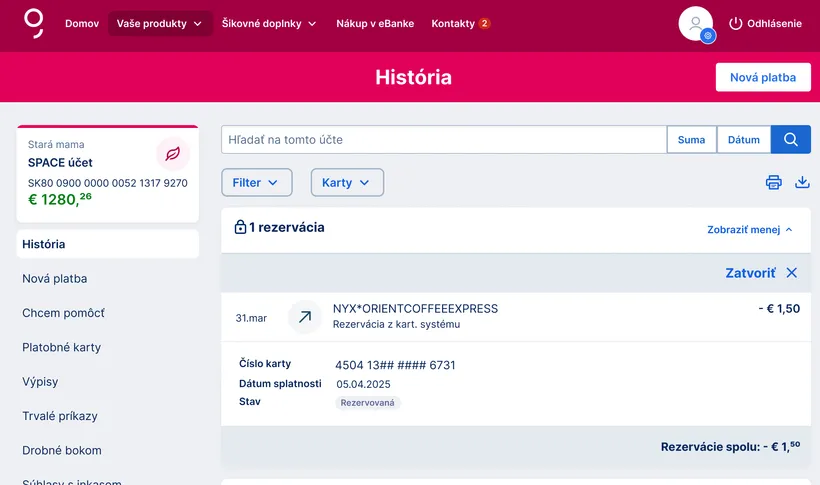Collapse reservations via Zobraziť menej
Viewport: 820px width, 485px height.
pyautogui.click(x=749, y=229)
